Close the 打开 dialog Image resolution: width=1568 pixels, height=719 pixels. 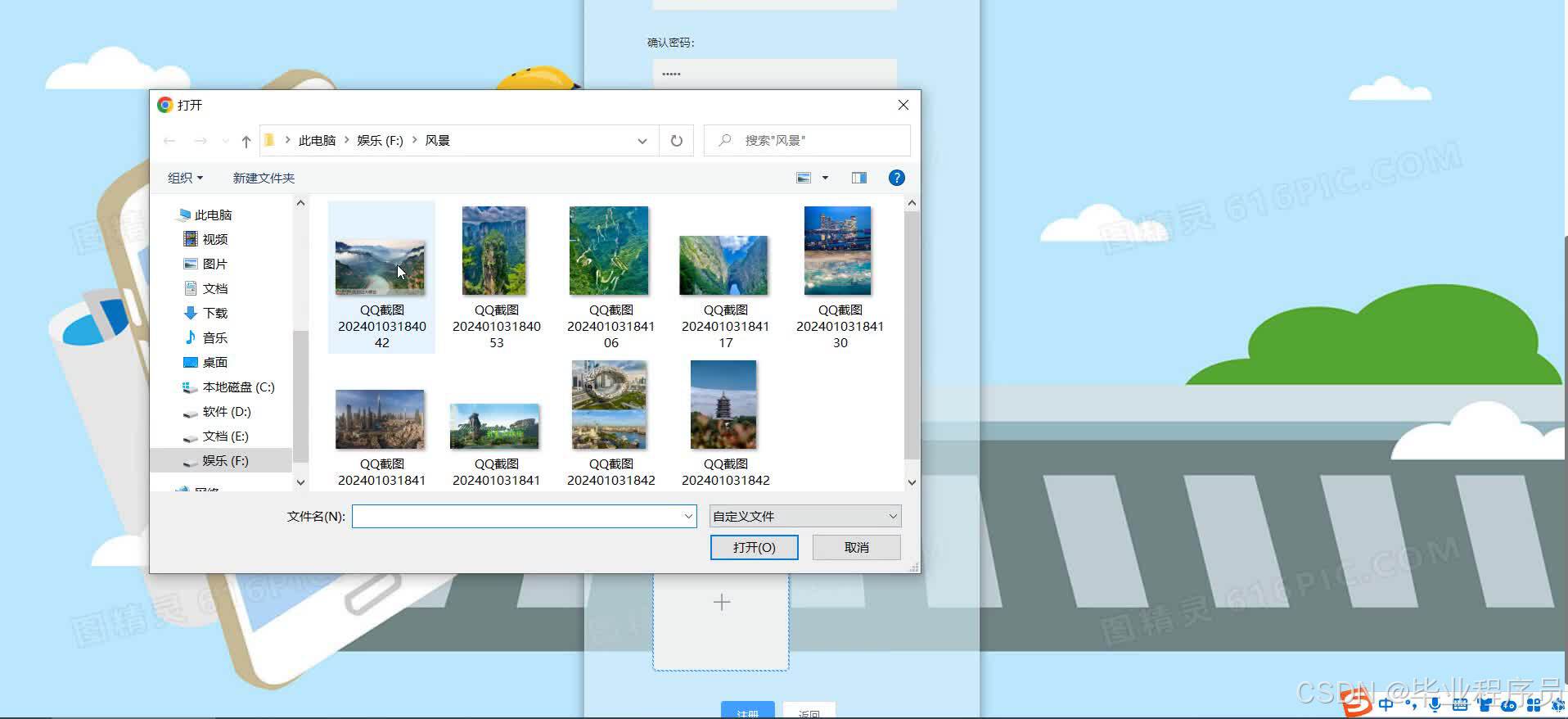click(x=903, y=105)
